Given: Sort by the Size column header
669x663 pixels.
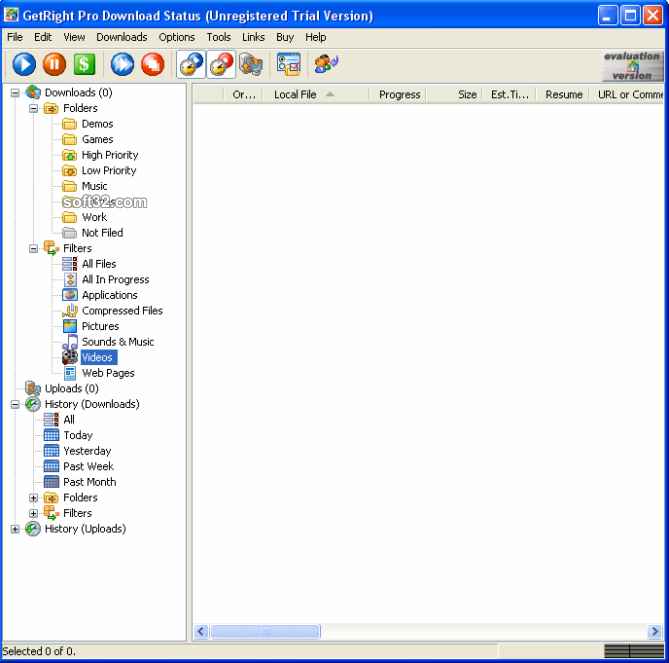Looking at the screenshot, I should [x=454, y=95].
